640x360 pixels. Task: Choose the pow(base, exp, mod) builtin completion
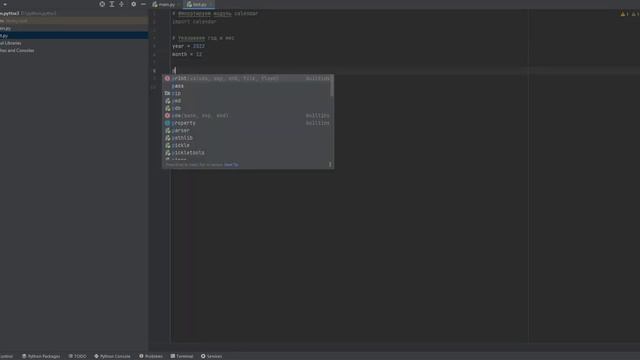247,116
